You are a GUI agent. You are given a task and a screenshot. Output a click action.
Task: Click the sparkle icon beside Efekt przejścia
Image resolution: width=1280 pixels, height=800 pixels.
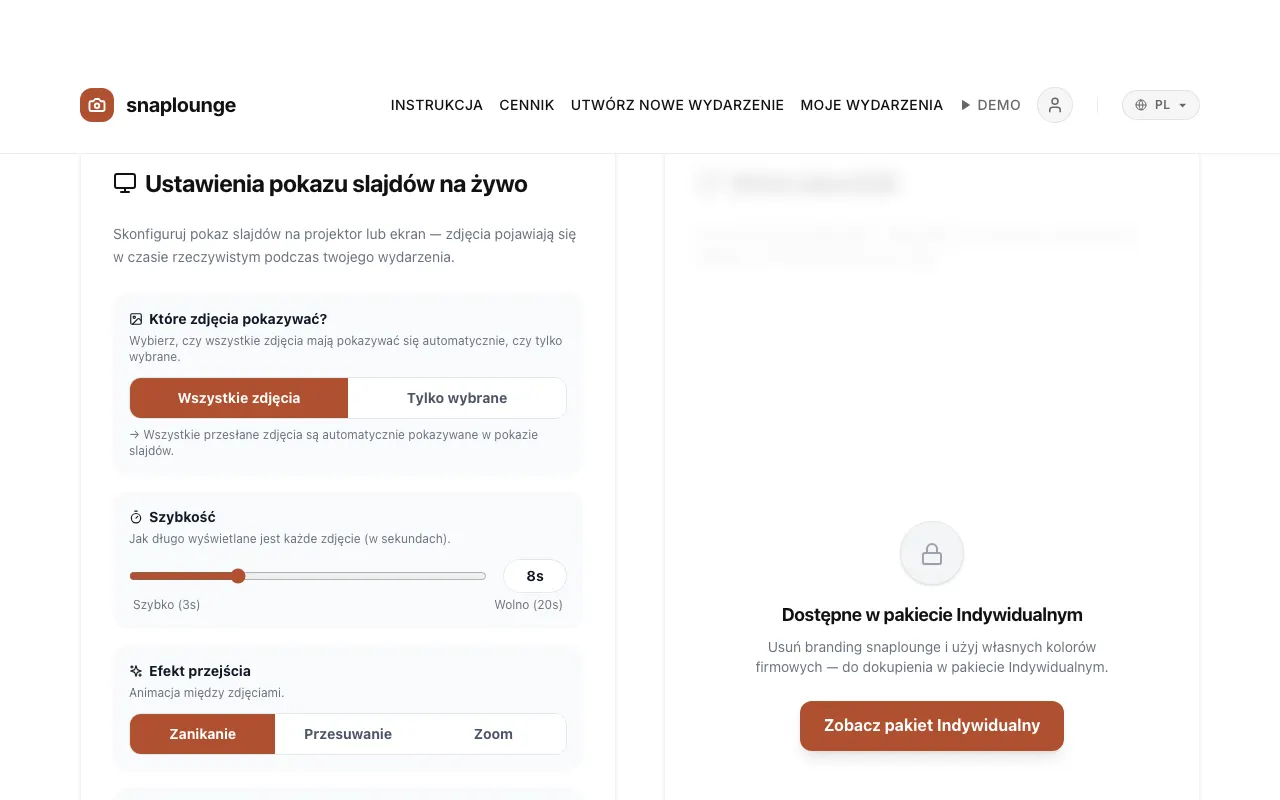(136, 671)
